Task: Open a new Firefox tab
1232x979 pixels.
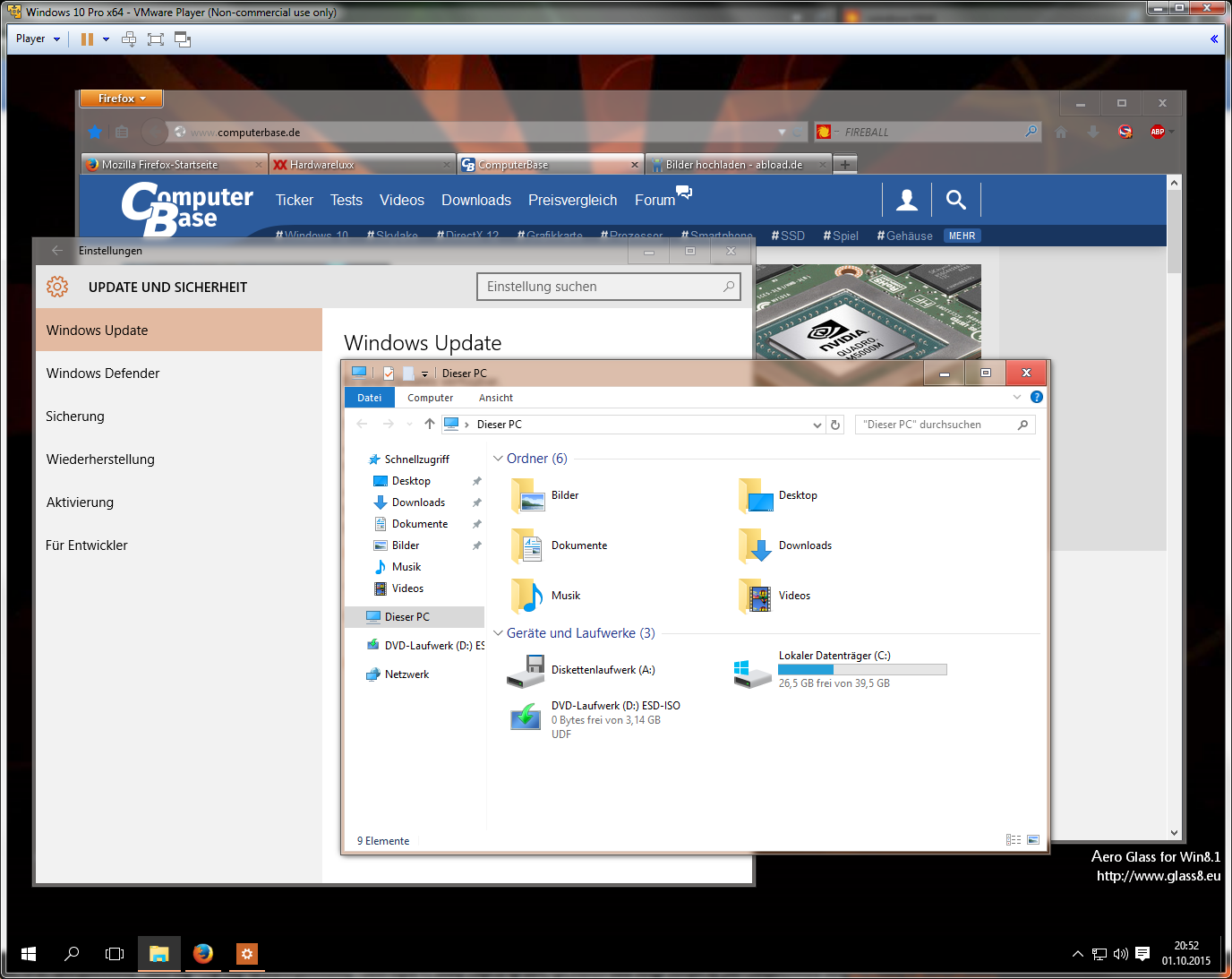Action: pos(844,165)
